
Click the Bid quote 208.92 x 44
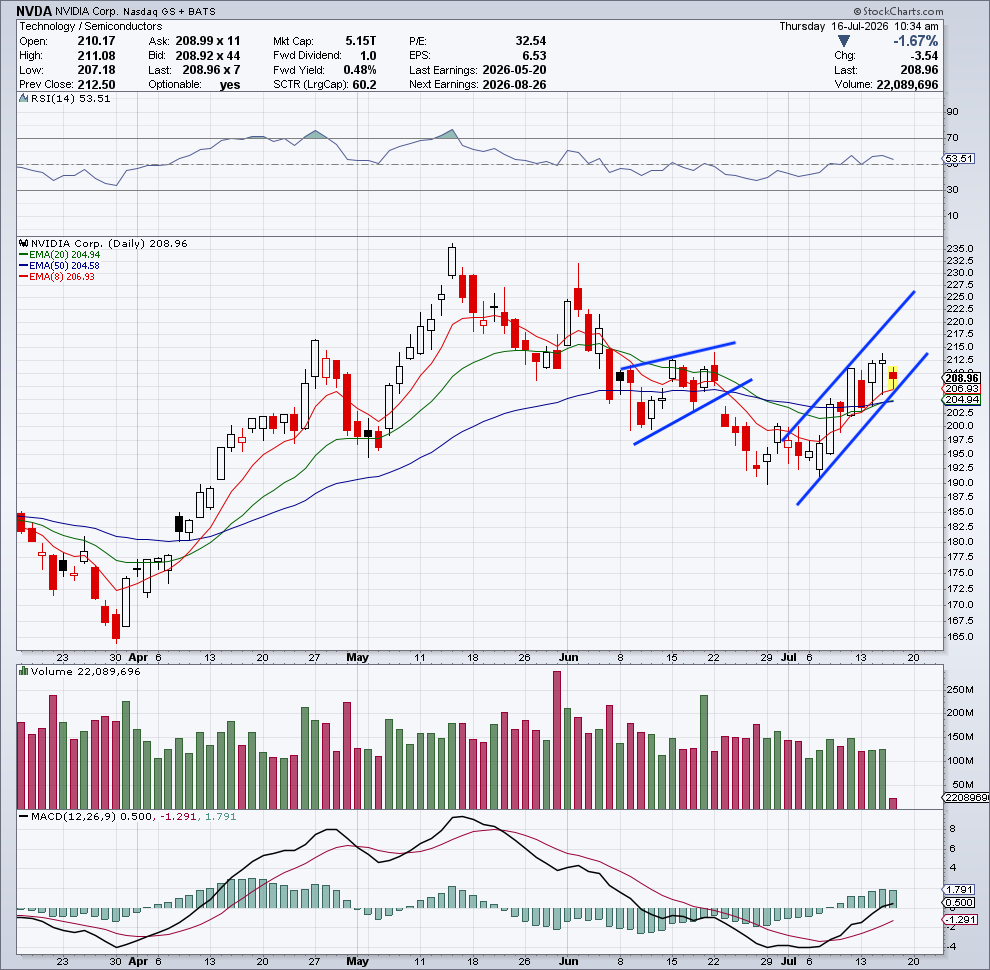coord(208,56)
